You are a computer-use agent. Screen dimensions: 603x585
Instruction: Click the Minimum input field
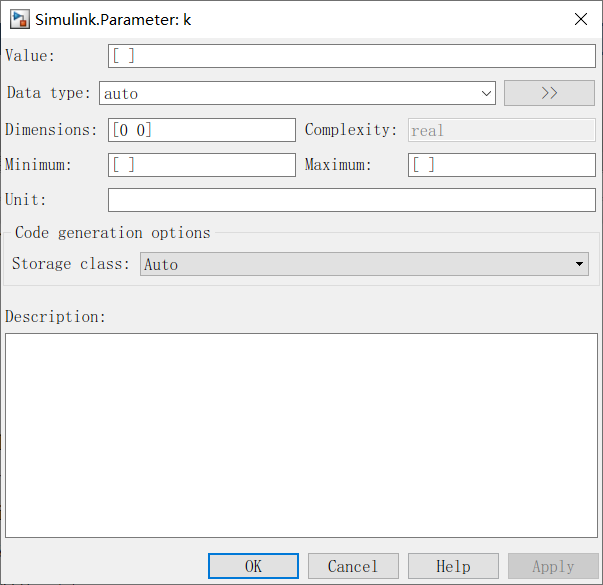click(x=202, y=165)
